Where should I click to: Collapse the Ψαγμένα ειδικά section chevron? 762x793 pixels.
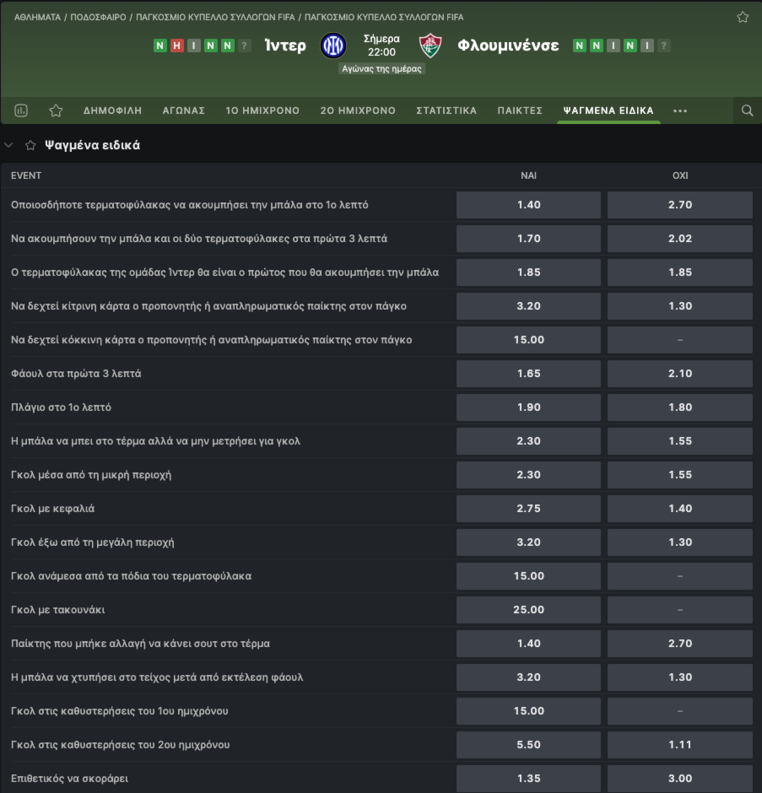click(x=9, y=146)
